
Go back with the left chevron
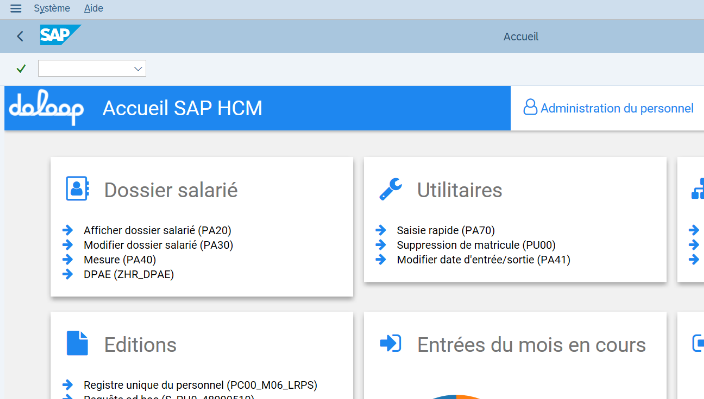point(20,36)
